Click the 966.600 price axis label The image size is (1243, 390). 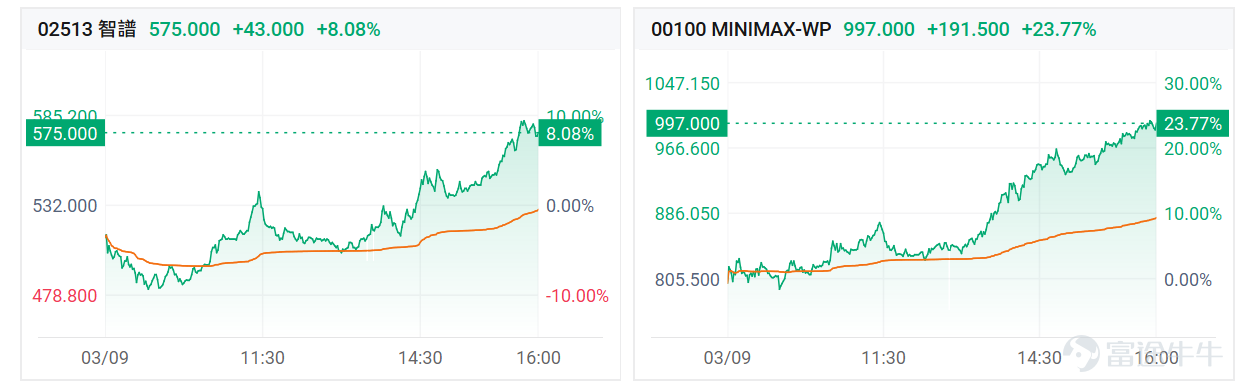coord(686,149)
